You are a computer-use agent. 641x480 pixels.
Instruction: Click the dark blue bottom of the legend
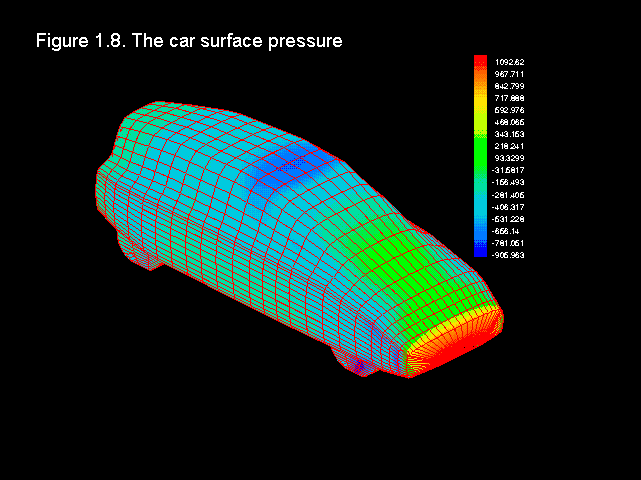pos(480,254)
